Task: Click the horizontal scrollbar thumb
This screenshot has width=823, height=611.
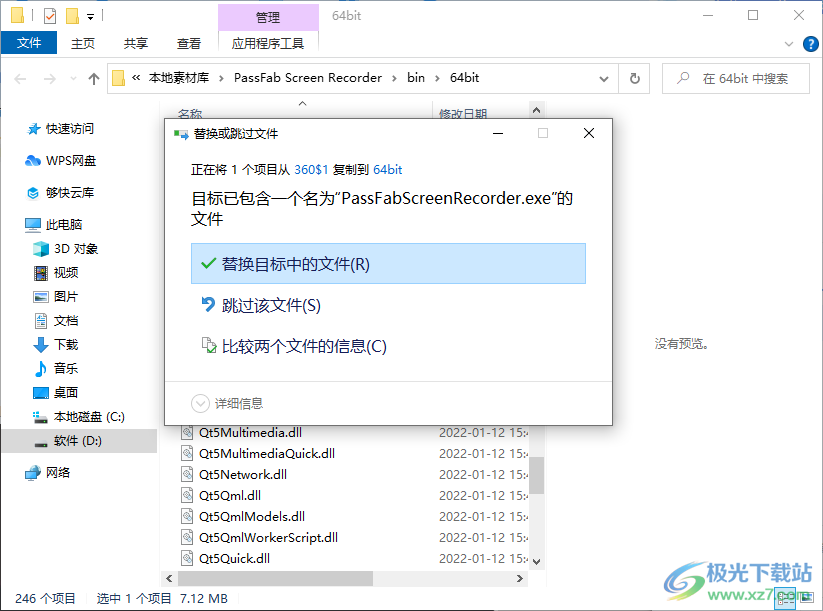Action: point(276,578)
